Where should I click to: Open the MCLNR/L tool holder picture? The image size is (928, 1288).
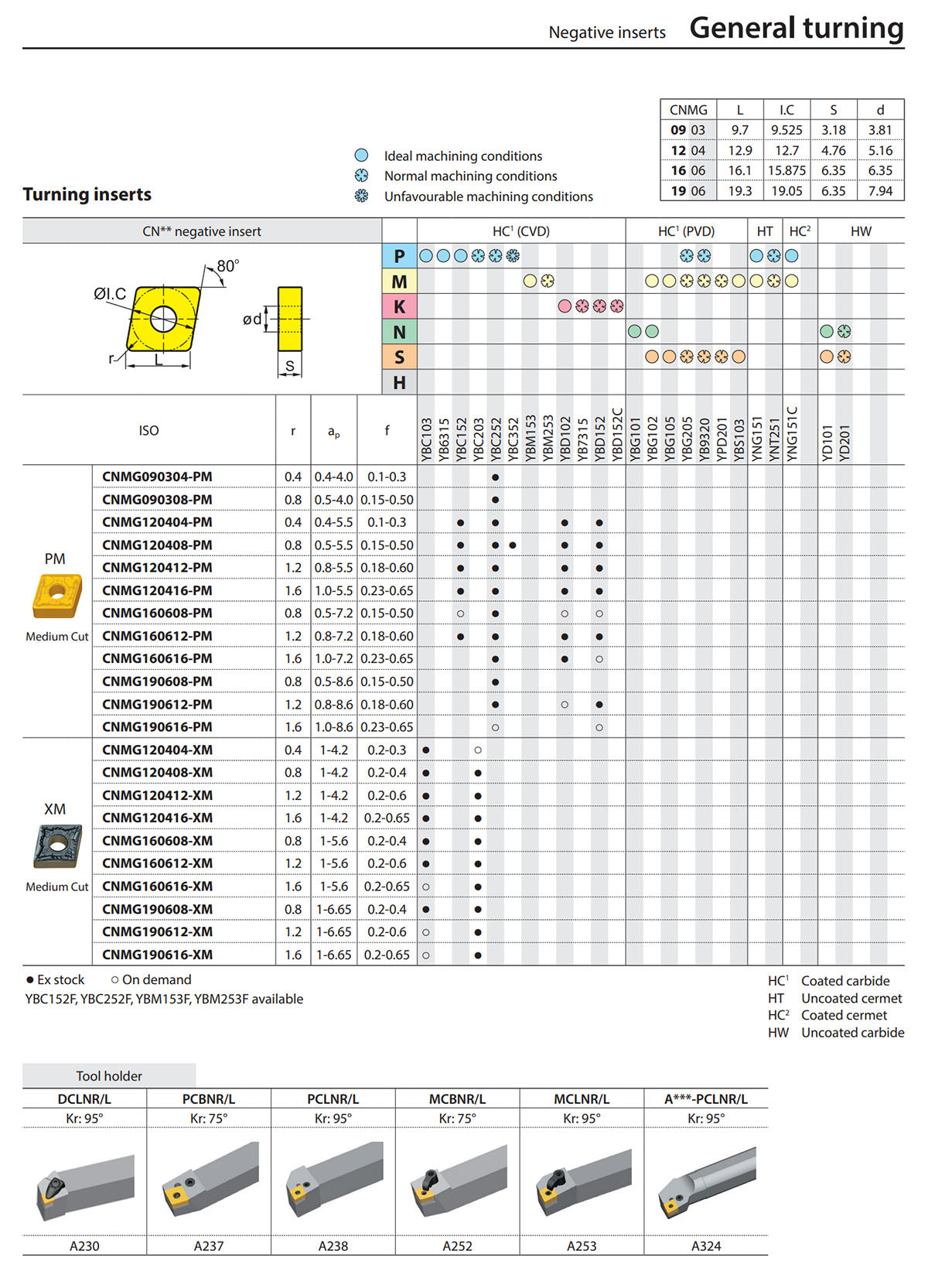[582, 1182]
